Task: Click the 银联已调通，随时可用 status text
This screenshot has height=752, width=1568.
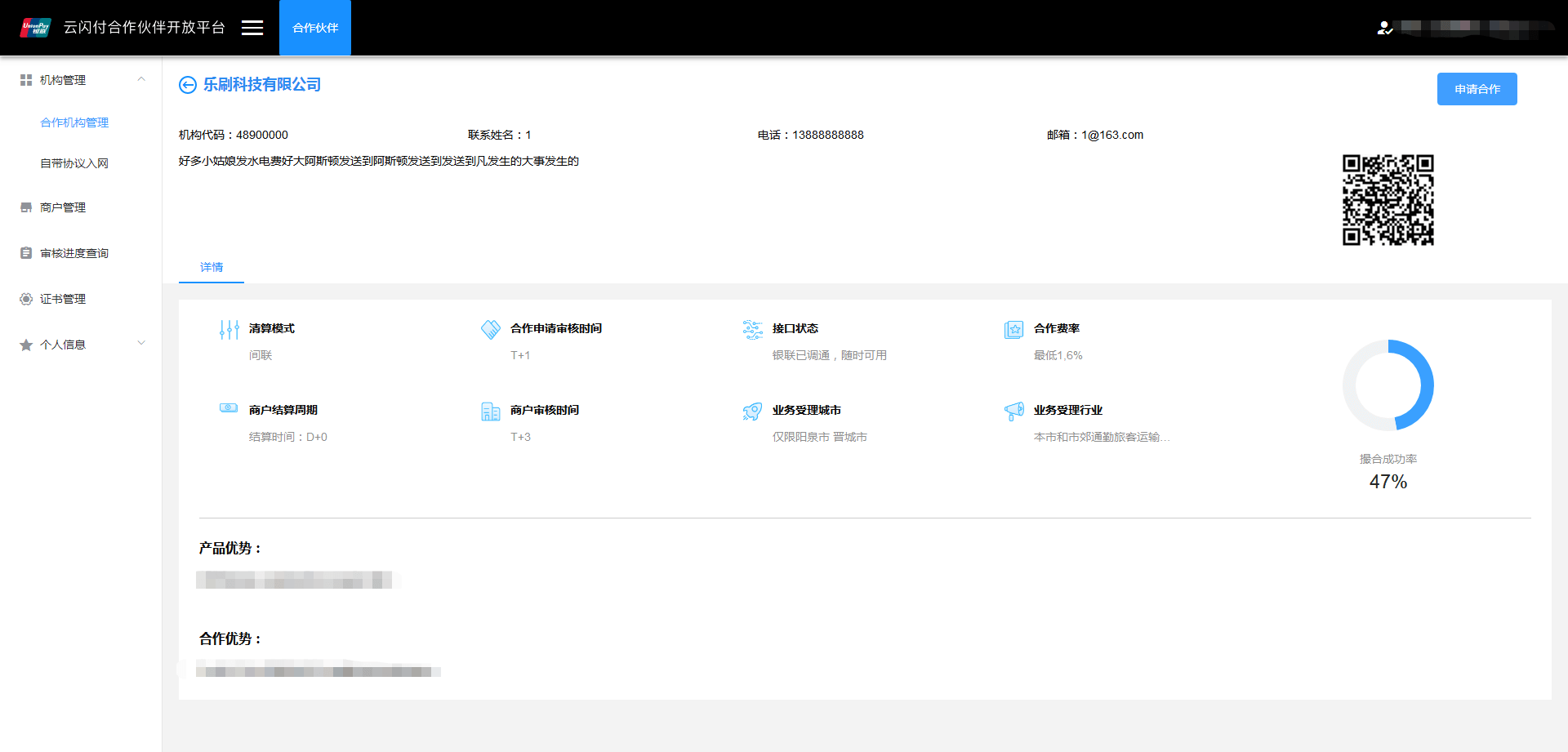Action: [x=830, y=355]
